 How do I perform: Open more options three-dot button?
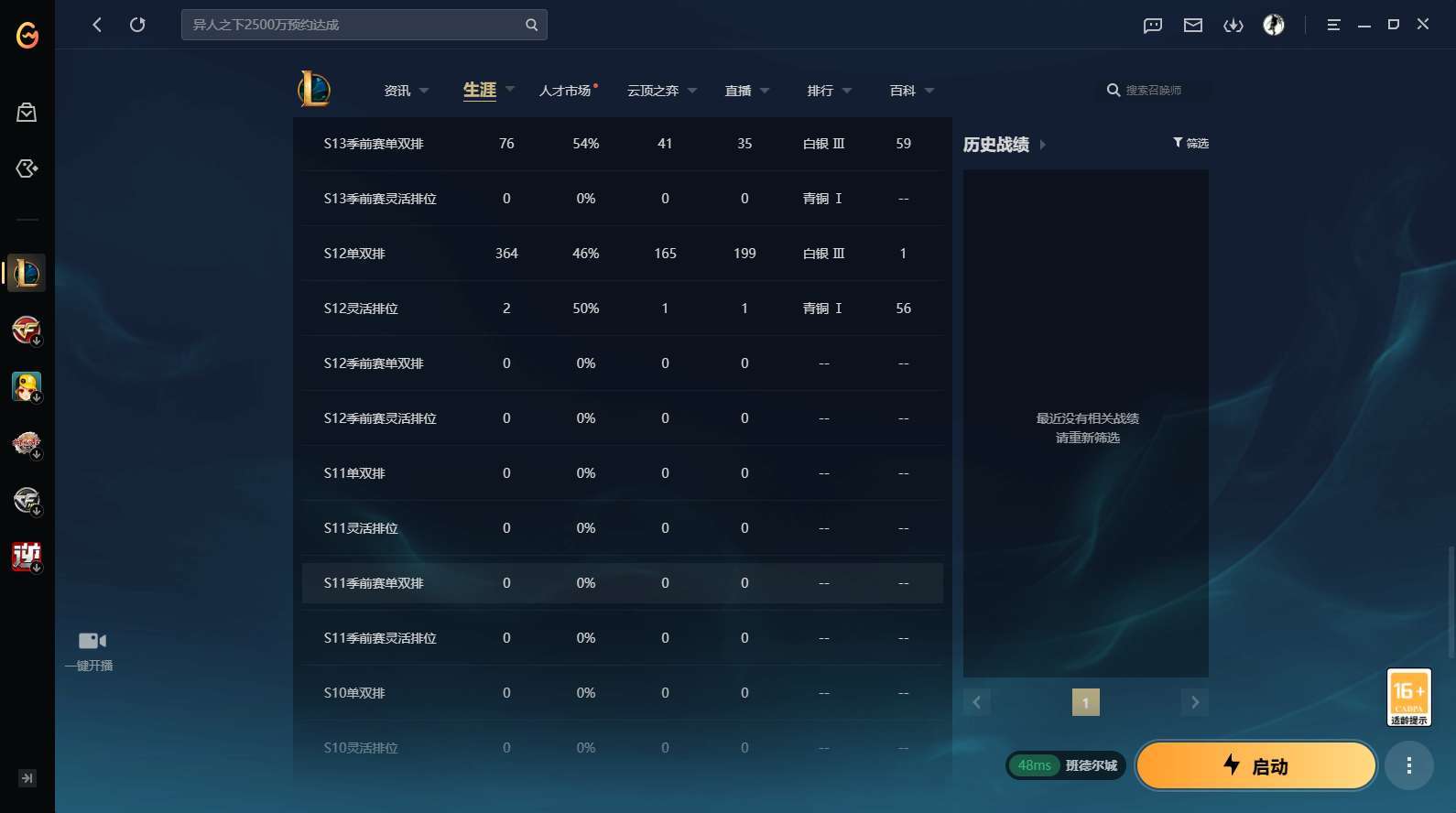[x=1408, y=765]
